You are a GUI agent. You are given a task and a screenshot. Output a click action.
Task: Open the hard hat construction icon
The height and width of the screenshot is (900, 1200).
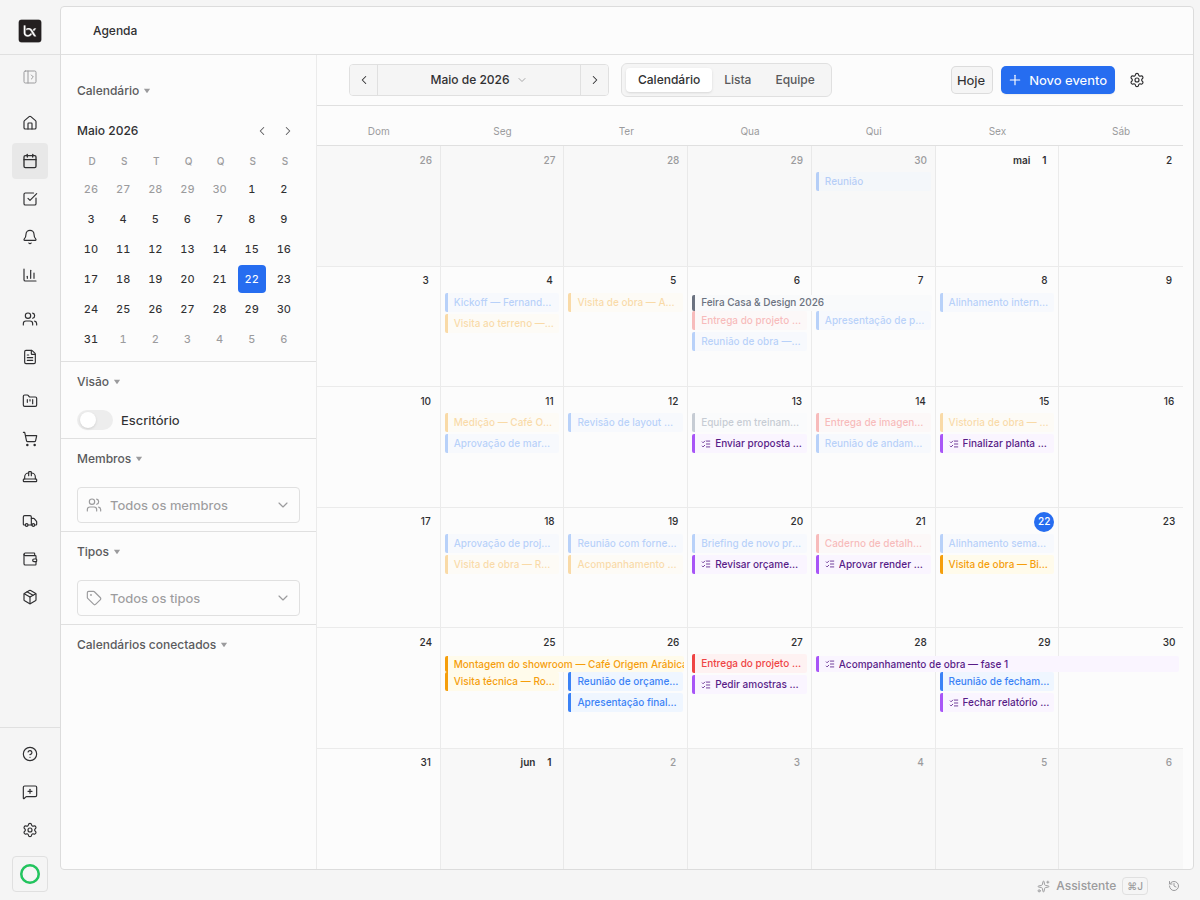pyautogui.click(x=30, y=477)
